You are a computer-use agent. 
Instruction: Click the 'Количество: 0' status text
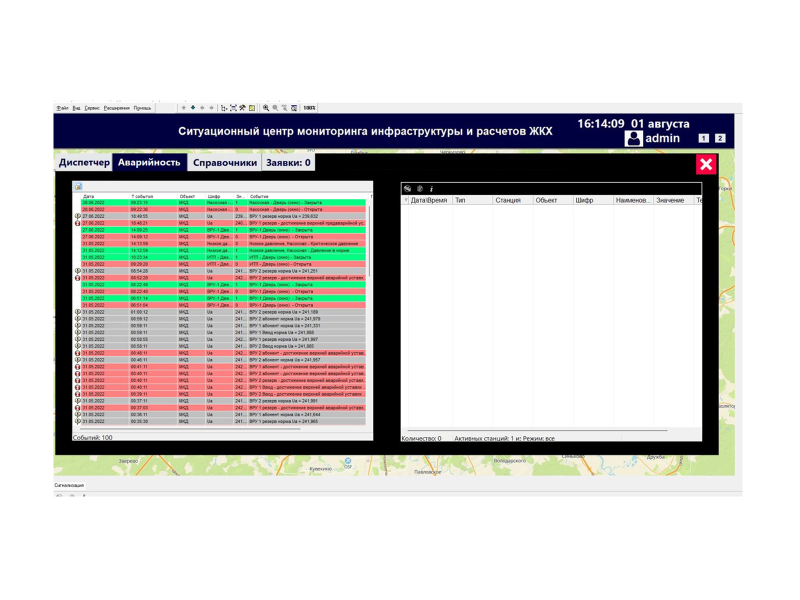[421, 438]
